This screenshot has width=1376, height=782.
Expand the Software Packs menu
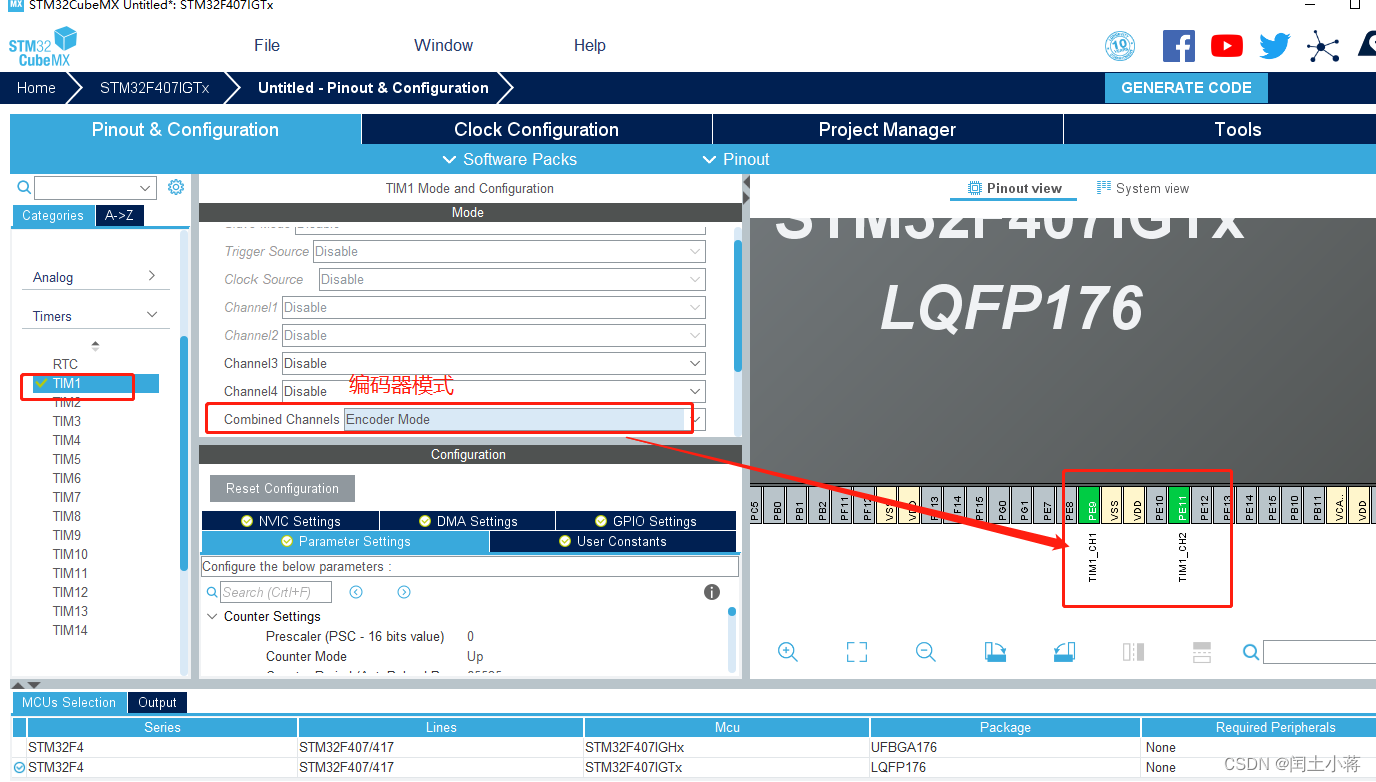point(509,159)
